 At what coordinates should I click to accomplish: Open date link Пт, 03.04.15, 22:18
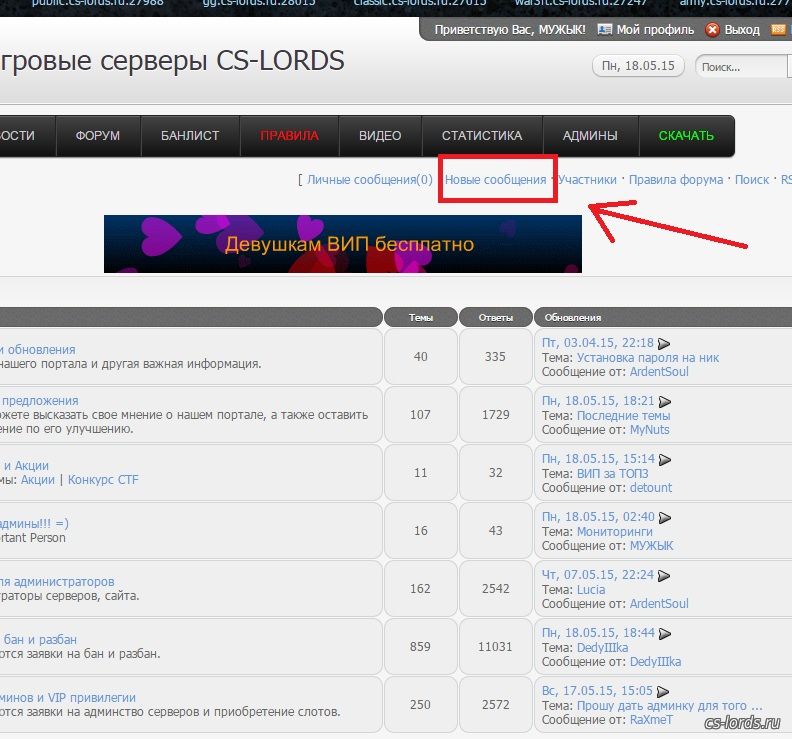point(598,343)
